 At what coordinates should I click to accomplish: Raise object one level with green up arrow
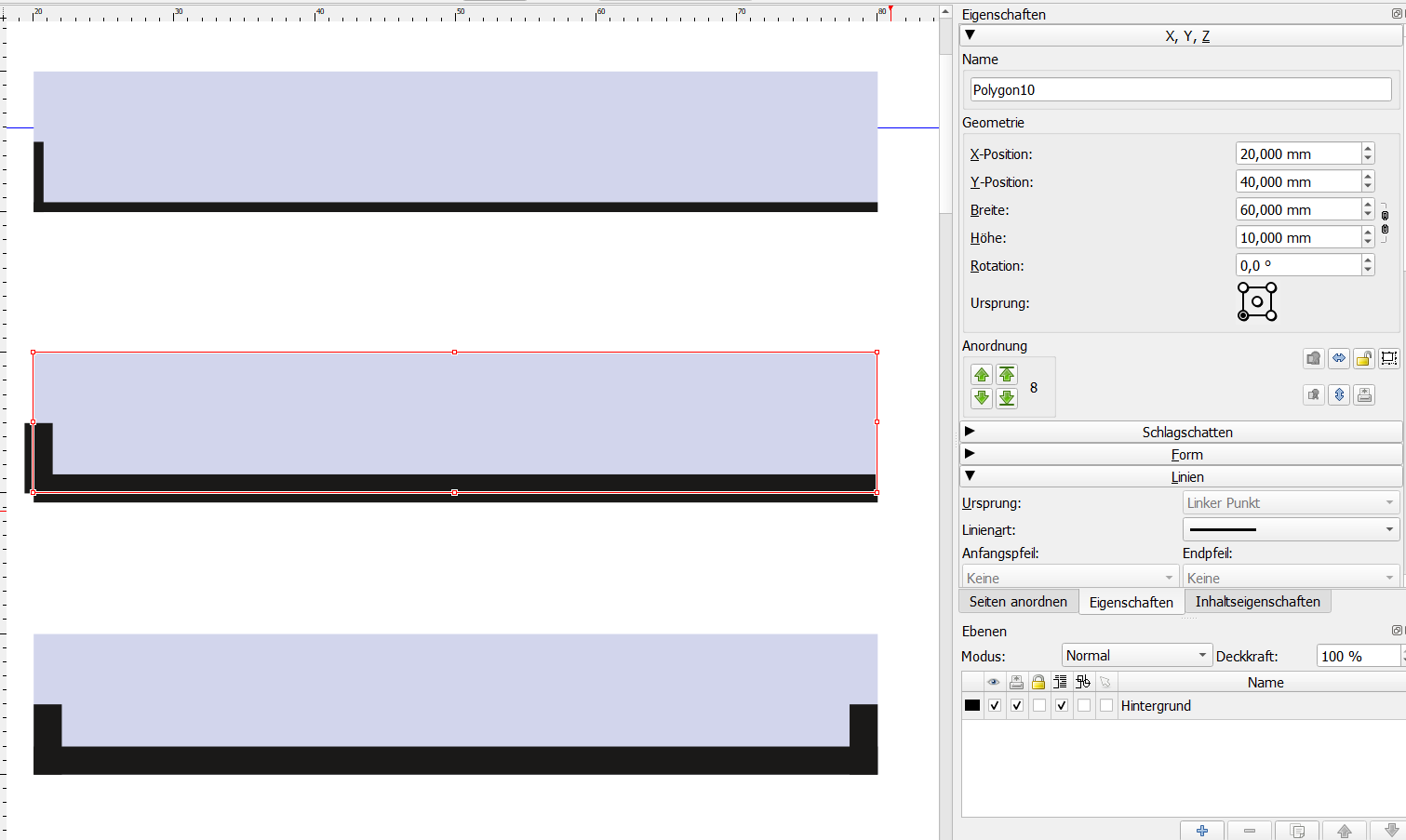pyautogui.click(x=981, y=375)
